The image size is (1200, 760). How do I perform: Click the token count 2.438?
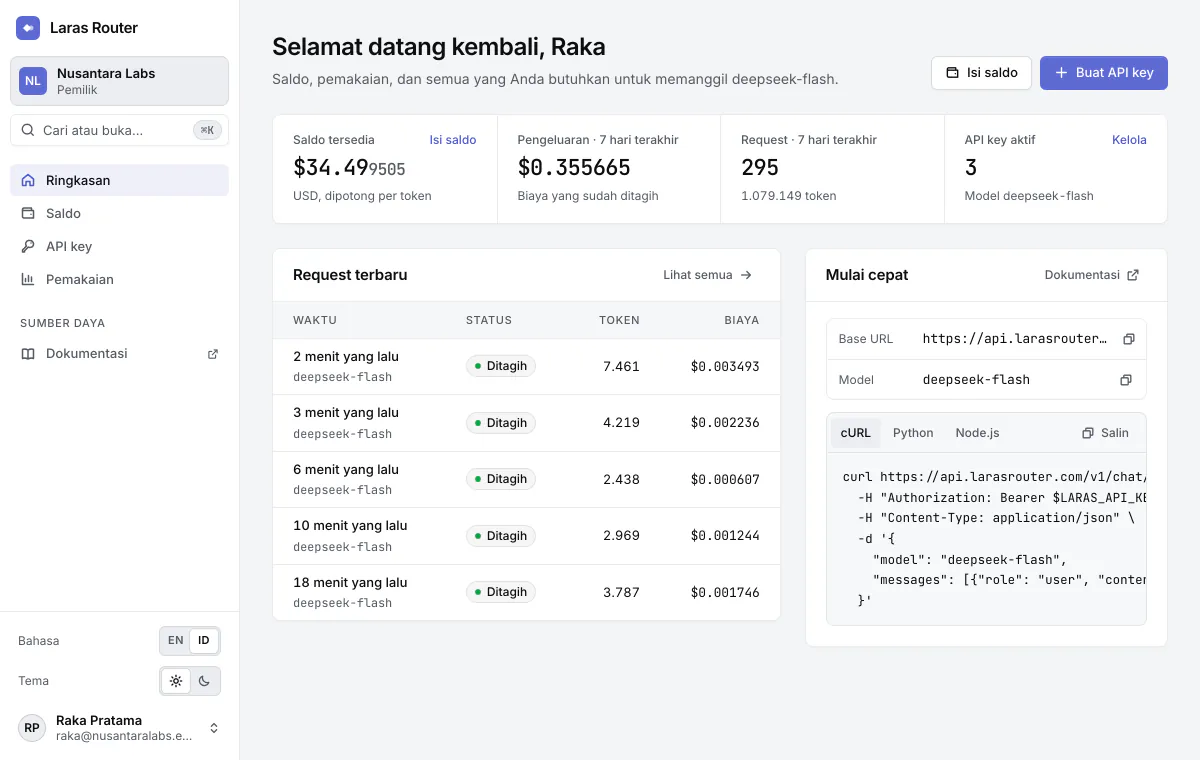point(621,479)
